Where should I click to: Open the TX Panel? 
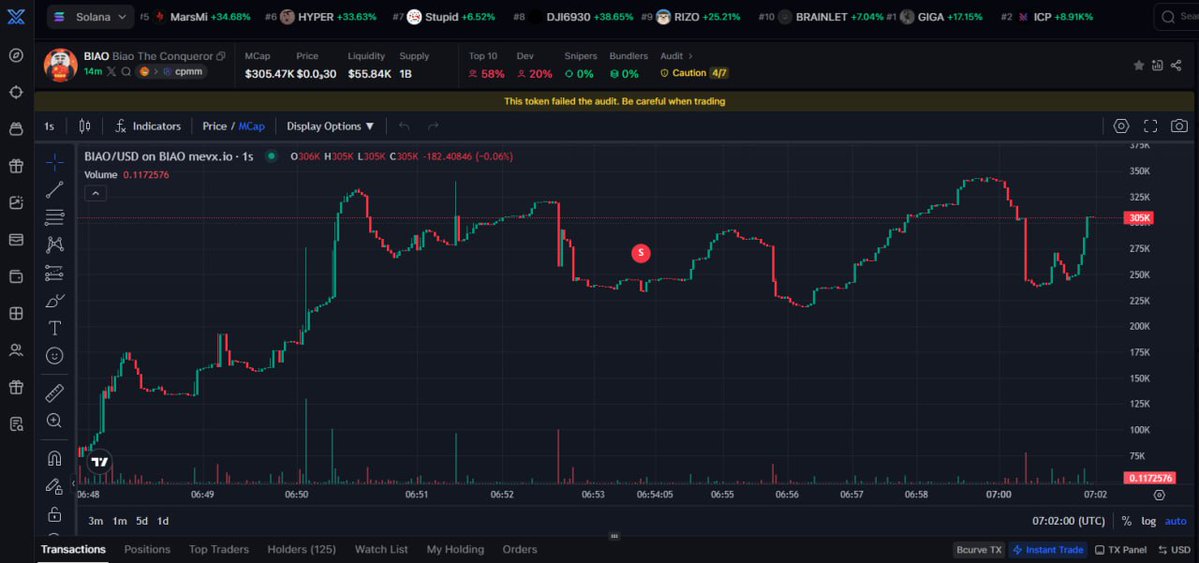1121,549
